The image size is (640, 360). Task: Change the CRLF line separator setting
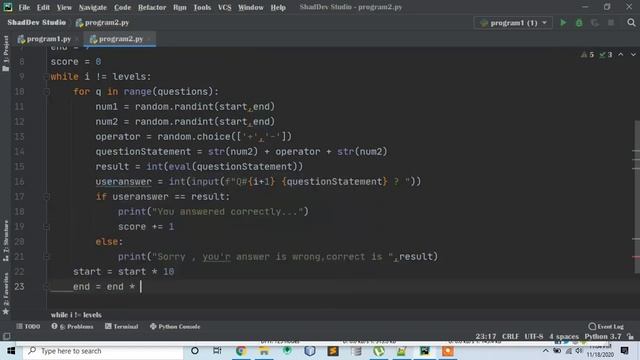pos(510,336)
